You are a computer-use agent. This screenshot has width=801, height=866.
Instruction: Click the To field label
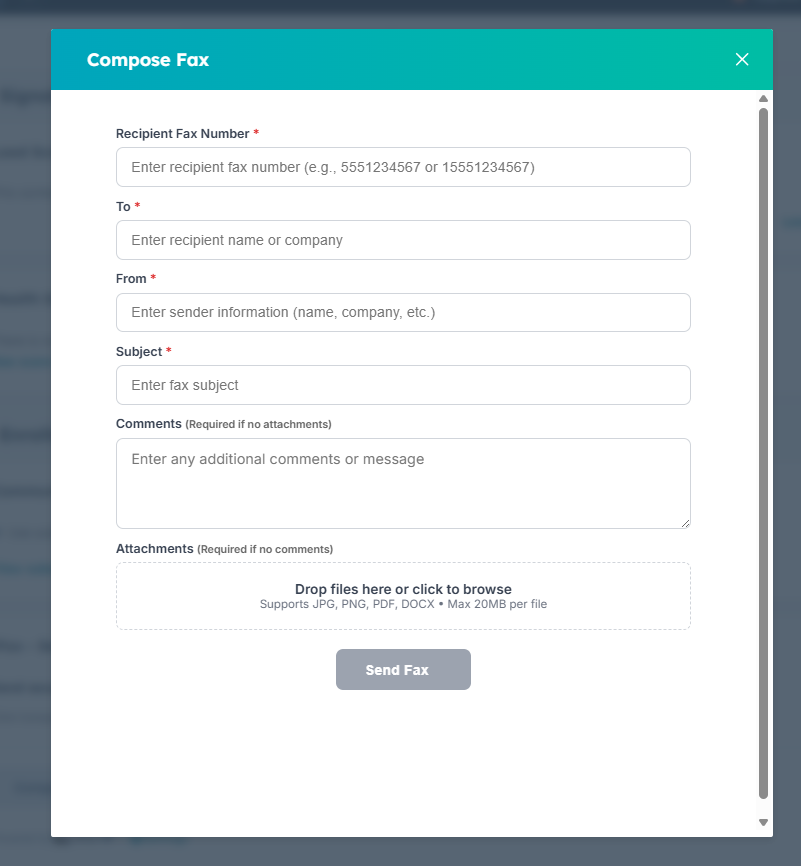[123, 207]
